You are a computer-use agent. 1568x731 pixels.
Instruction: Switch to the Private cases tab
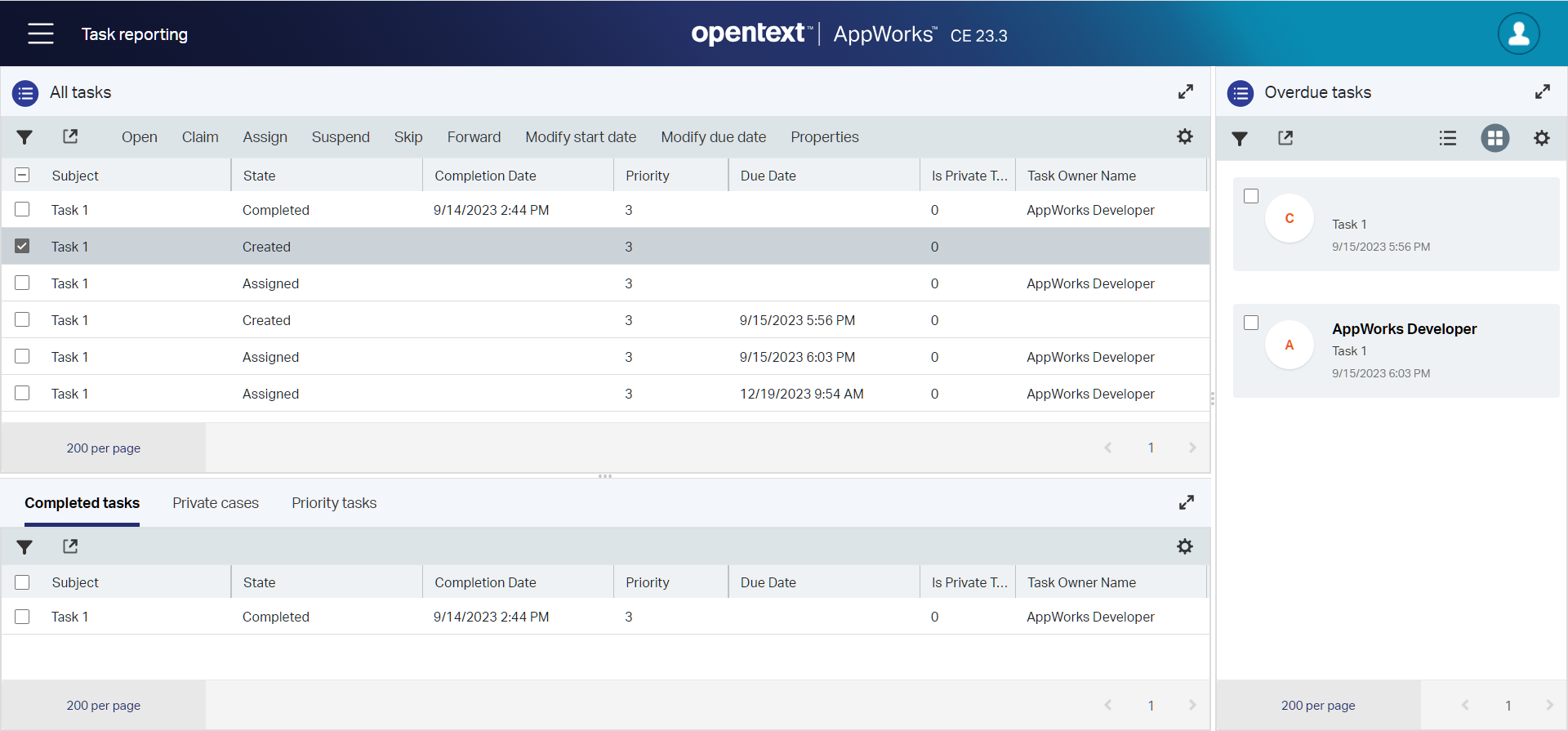point(216,503)
